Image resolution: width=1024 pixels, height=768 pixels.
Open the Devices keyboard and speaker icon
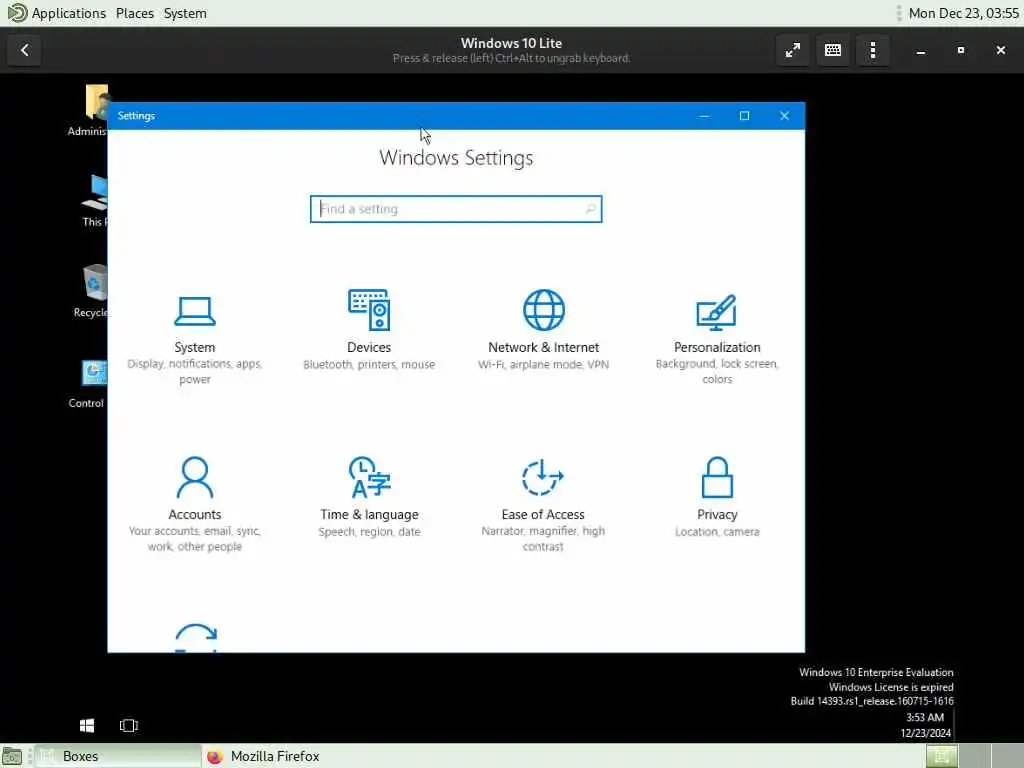(369, 310)
